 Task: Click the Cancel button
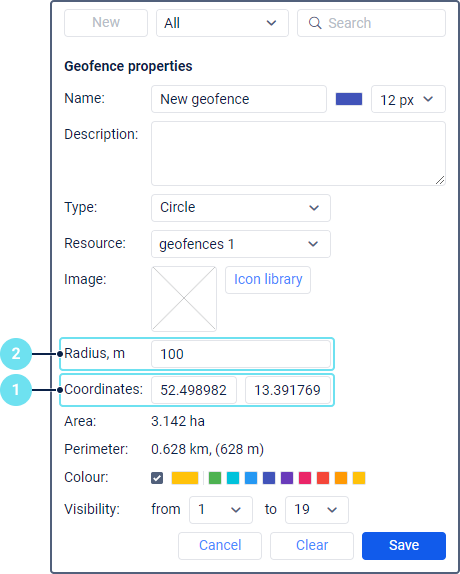click(x=220, y=545)
